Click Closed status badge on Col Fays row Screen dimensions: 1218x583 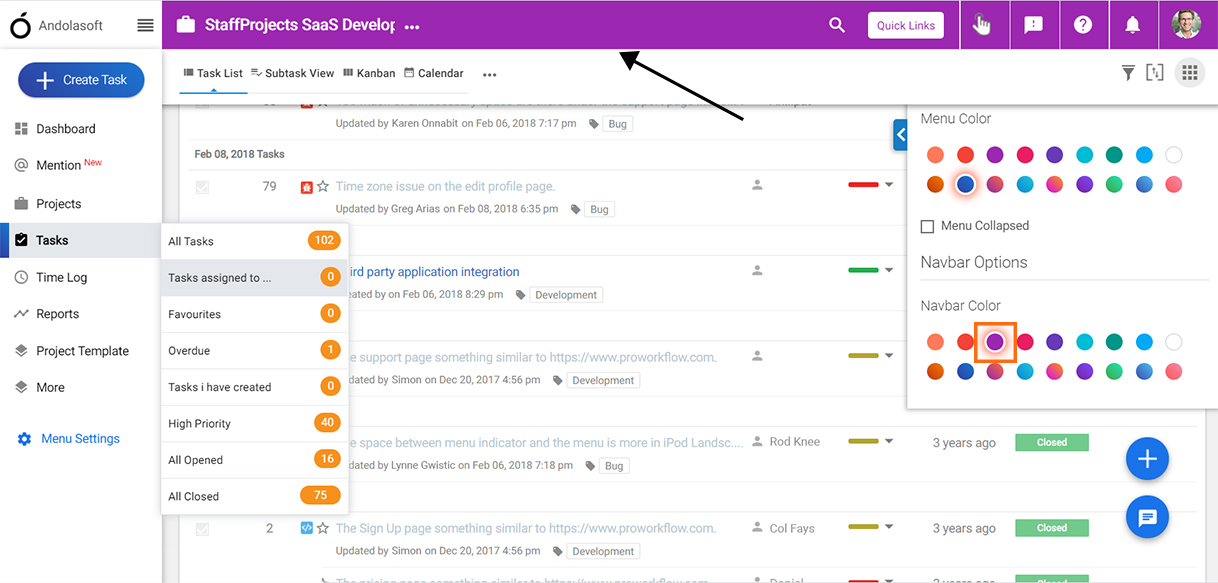(x=1052, y=528)
